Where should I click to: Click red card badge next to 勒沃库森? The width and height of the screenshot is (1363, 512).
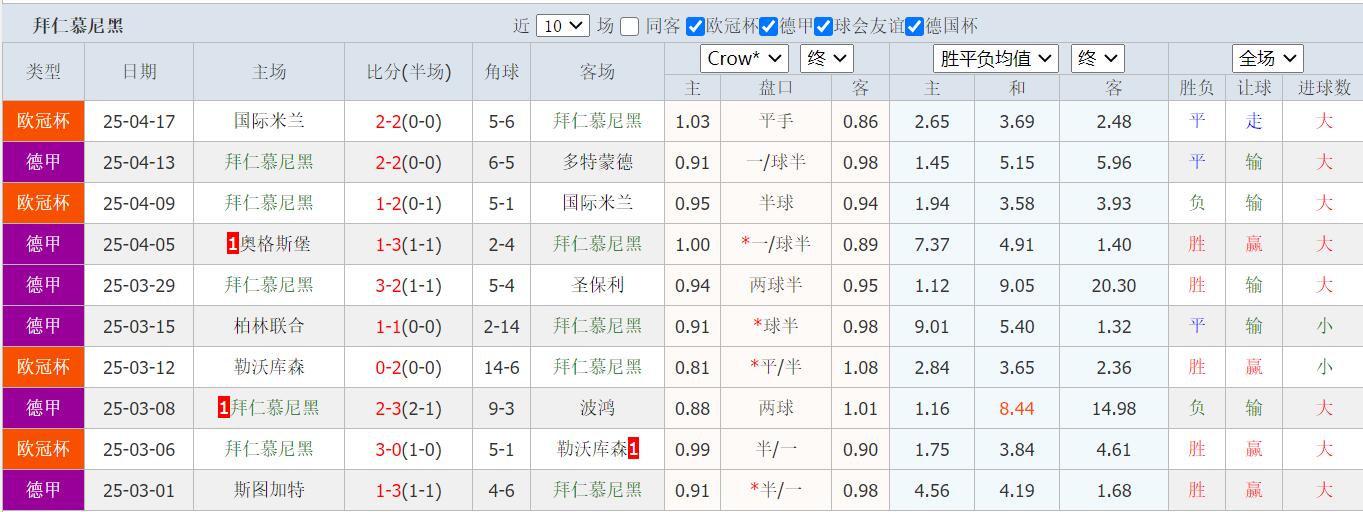click(633, 449)
